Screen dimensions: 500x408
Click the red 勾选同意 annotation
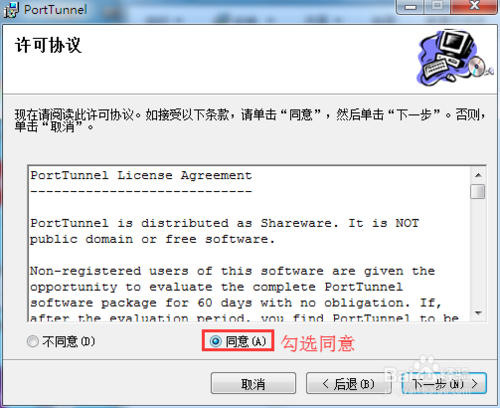tap(318, 343)
